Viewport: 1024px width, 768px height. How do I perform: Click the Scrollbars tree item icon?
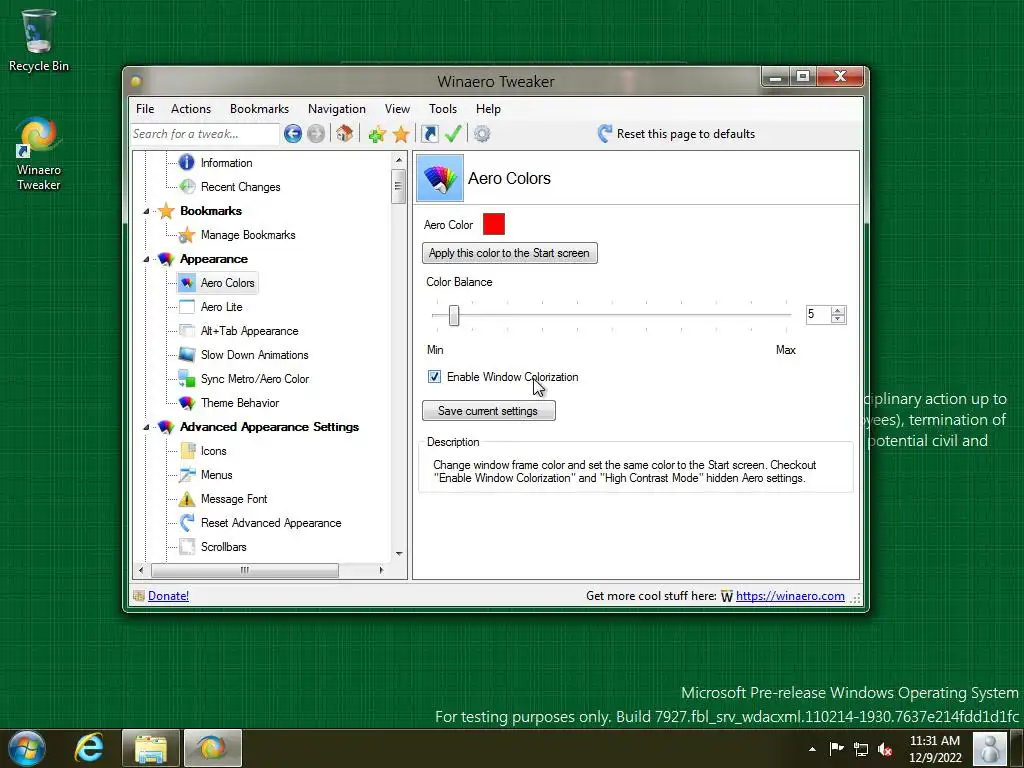pyautogui.click(x=187, y=547)
